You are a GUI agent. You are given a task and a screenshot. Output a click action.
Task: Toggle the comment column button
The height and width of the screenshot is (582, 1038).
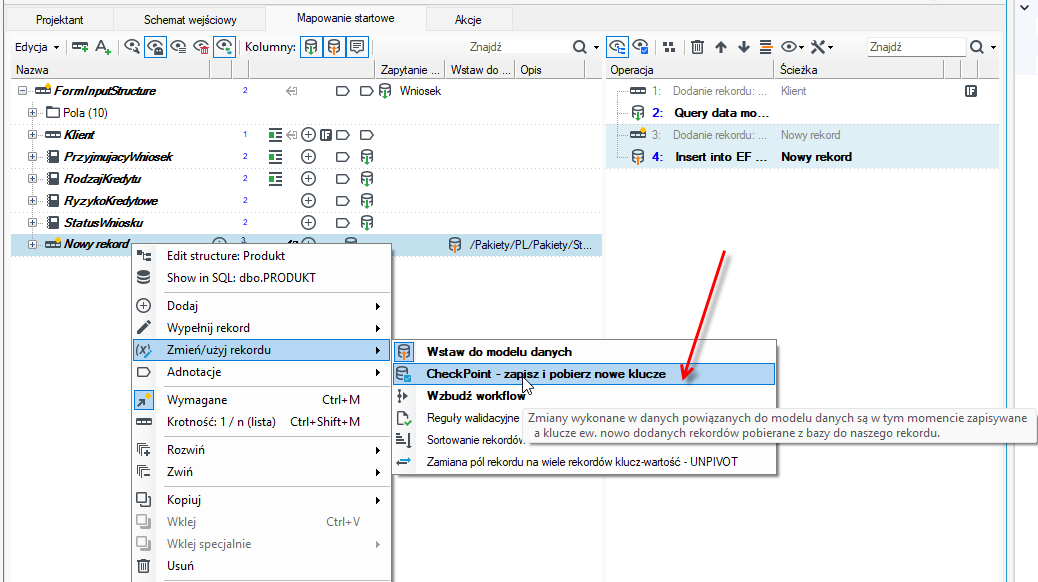click(357, 47)
